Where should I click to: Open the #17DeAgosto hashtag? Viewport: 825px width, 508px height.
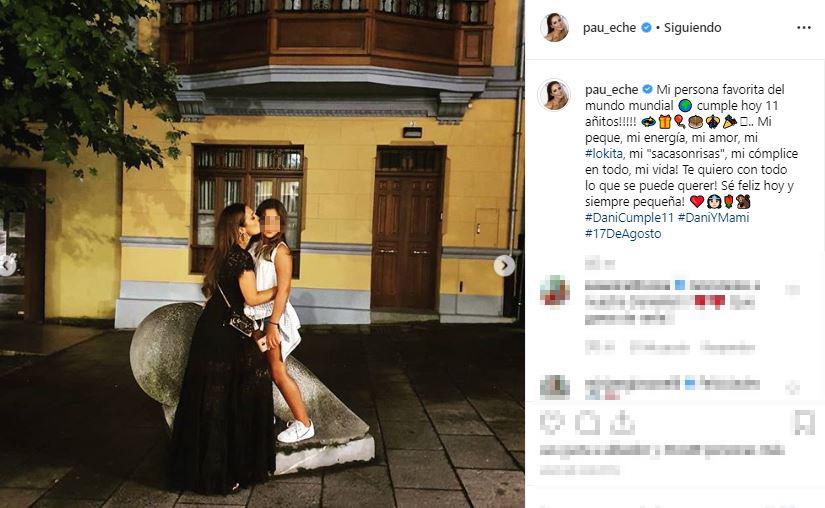(623, 233)
